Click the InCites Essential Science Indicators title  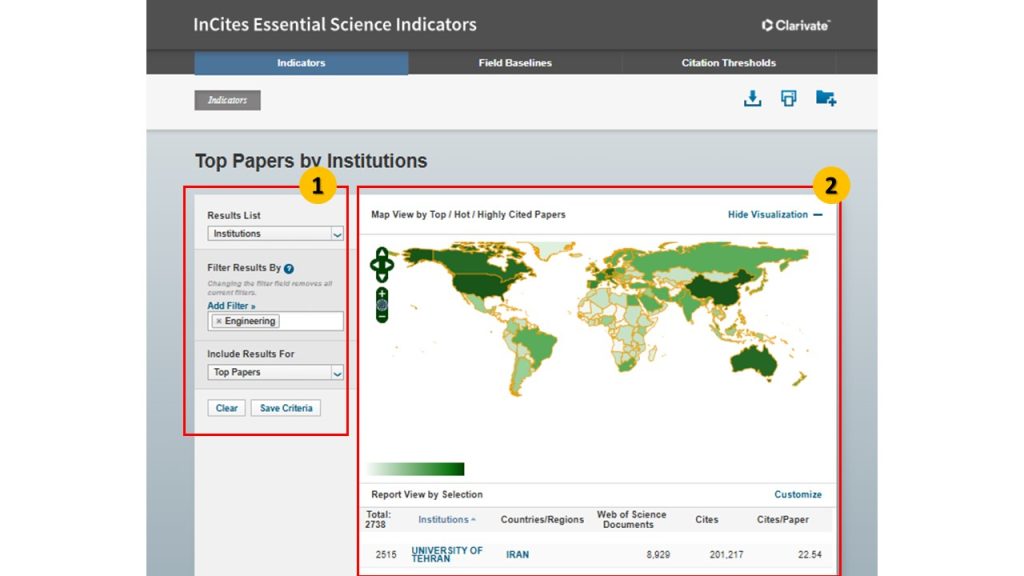click(335, 25)
